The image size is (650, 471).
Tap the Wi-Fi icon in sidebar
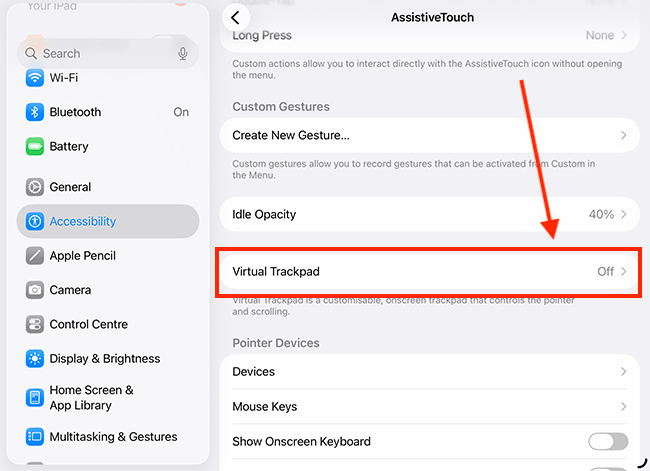click(x=35, y=78)
